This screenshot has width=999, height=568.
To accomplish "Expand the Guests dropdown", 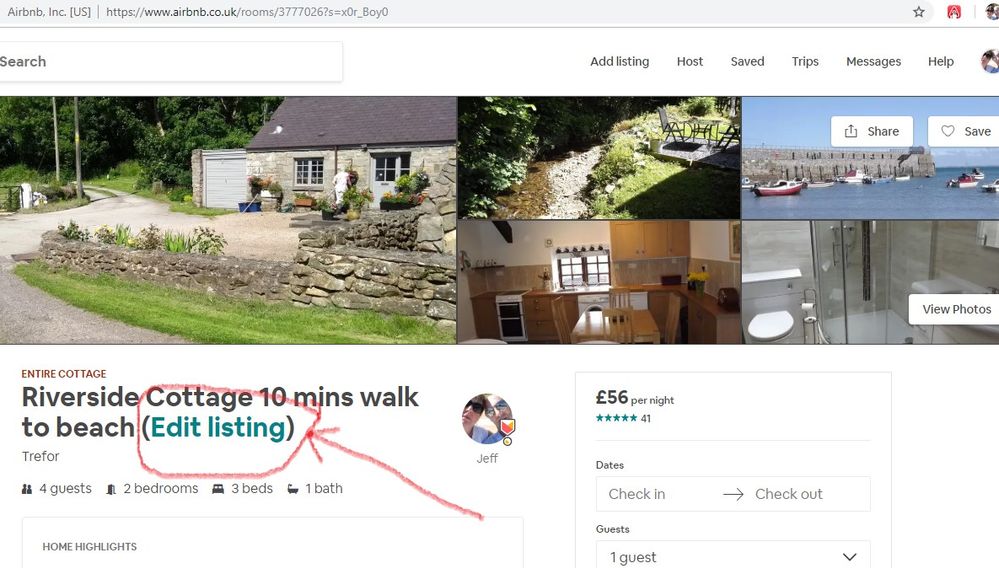I will coord(733,557).
